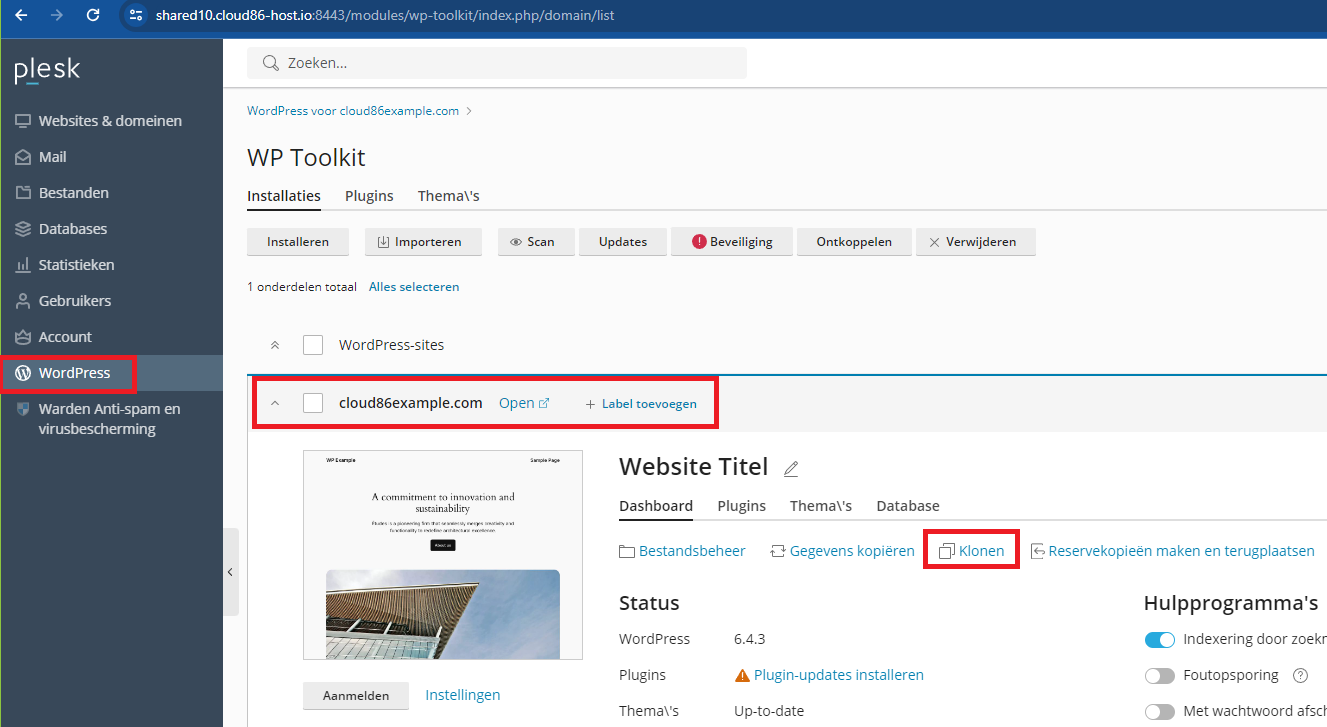This screenshot has height=727, width=1327.
Task: Click the browser back arrow
Action: click(x=22, y=16)
